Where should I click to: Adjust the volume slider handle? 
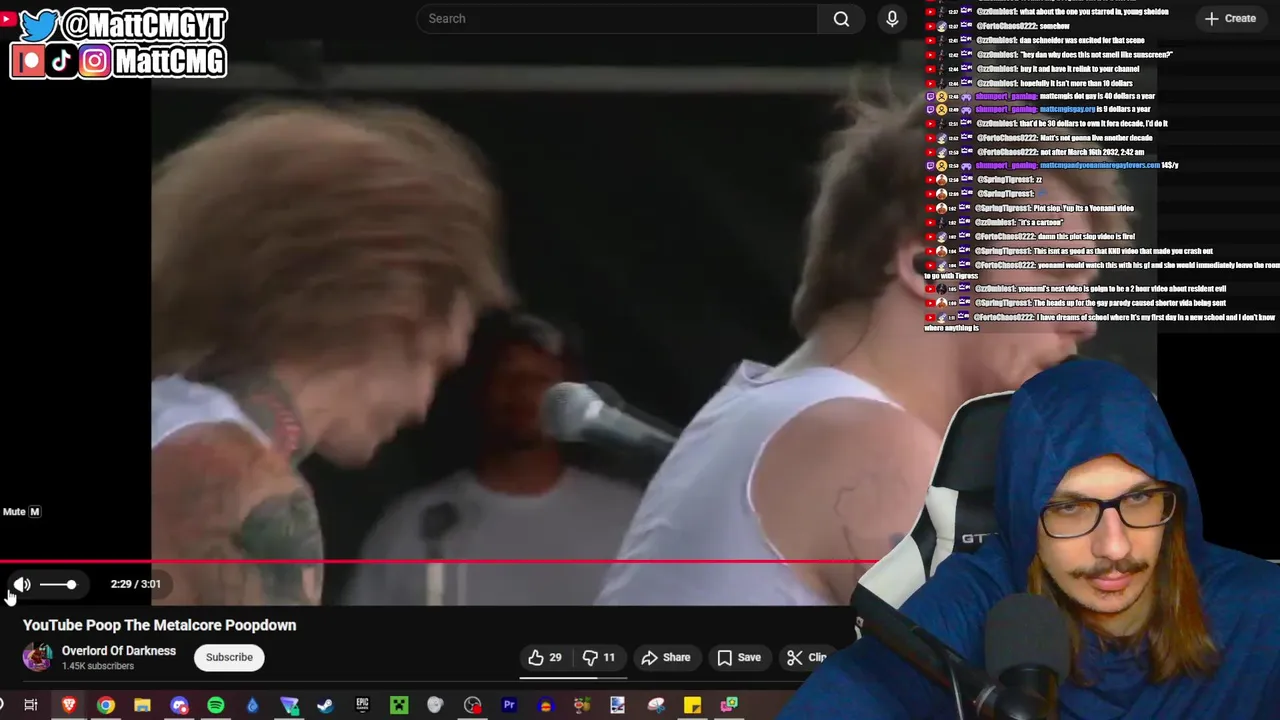[x=71, y=584]
